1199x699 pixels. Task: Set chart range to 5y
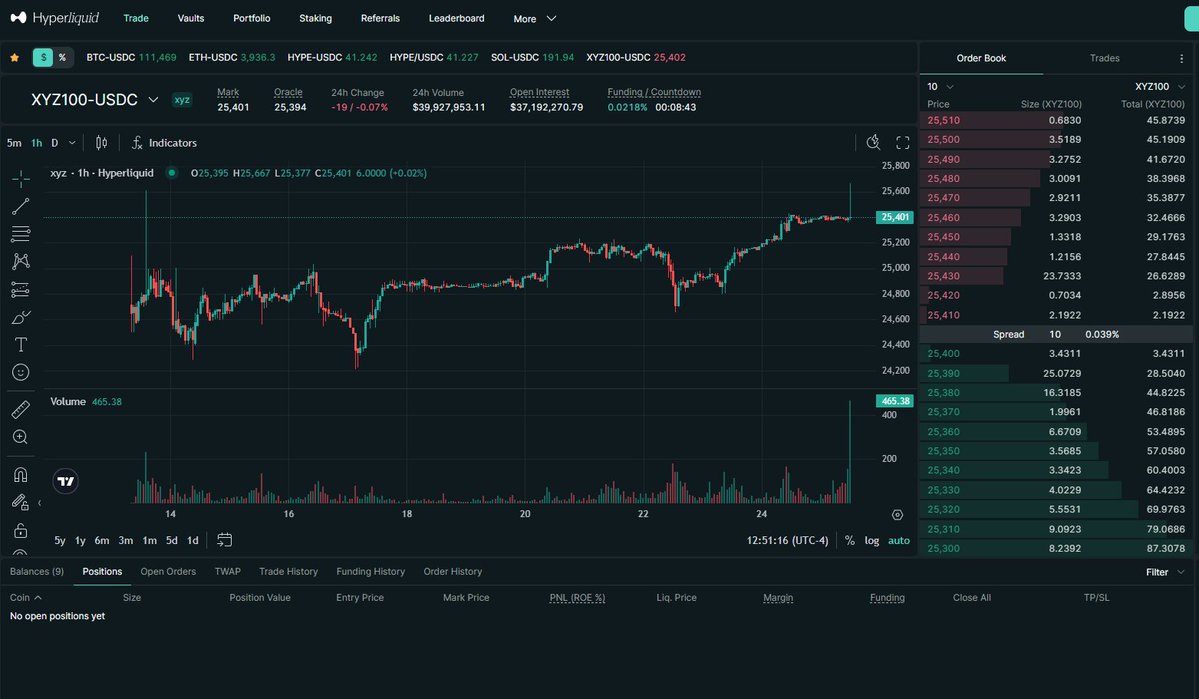click(x=60, y=541)
